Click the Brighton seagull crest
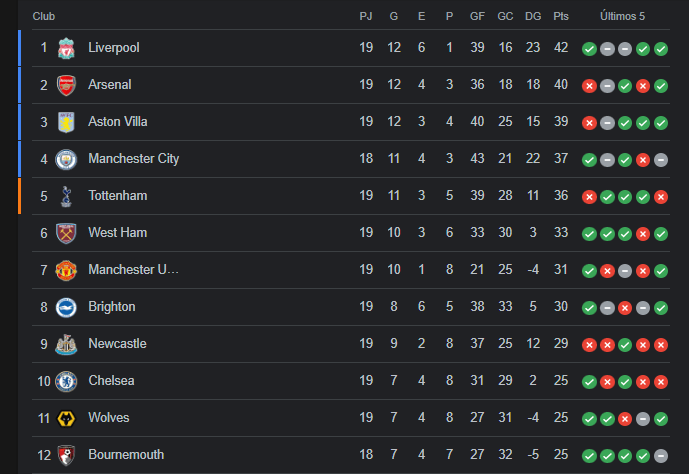The image size is (689, 474). click(66, 307)
